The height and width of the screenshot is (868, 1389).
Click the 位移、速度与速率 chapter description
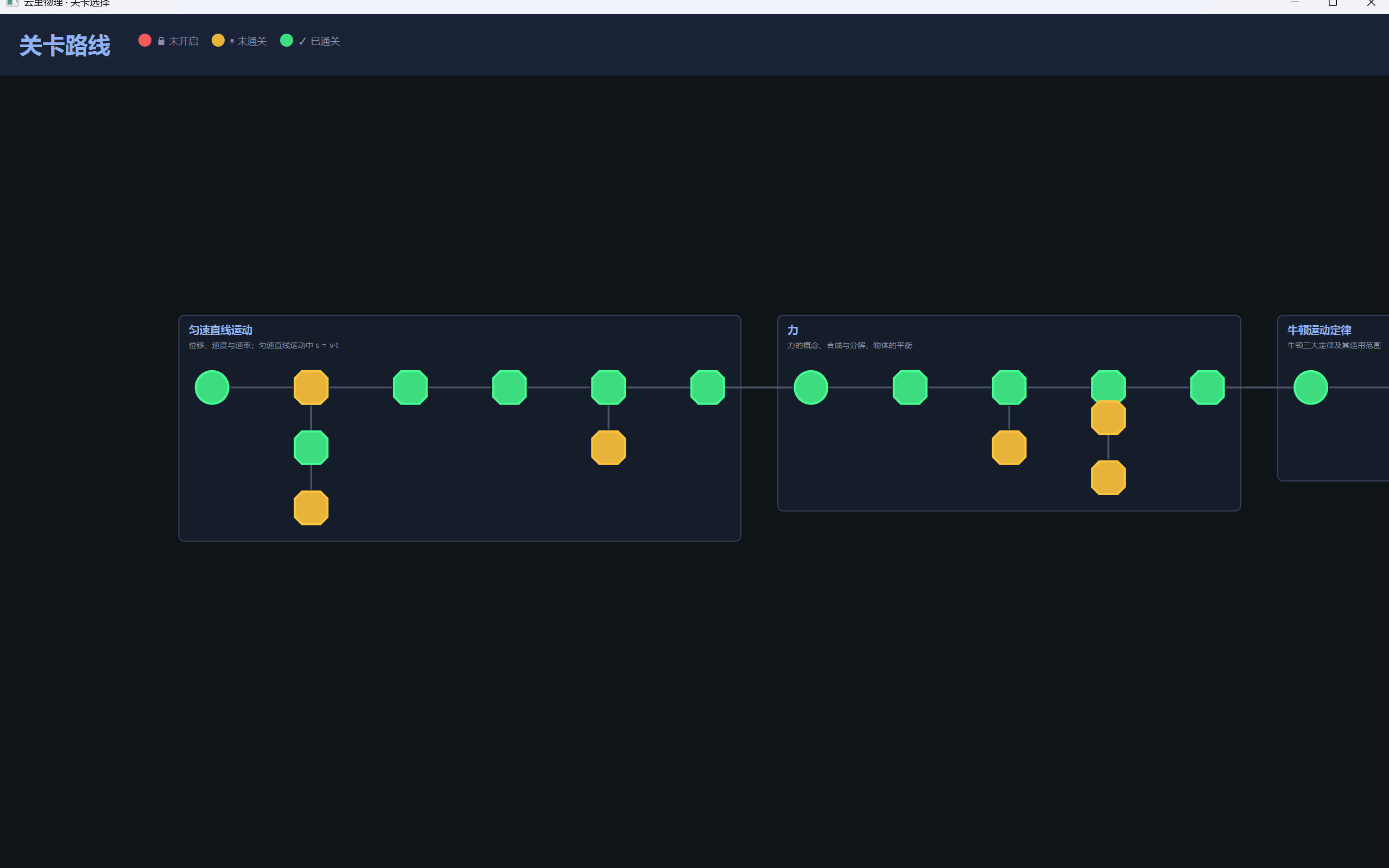pos(263,345)
